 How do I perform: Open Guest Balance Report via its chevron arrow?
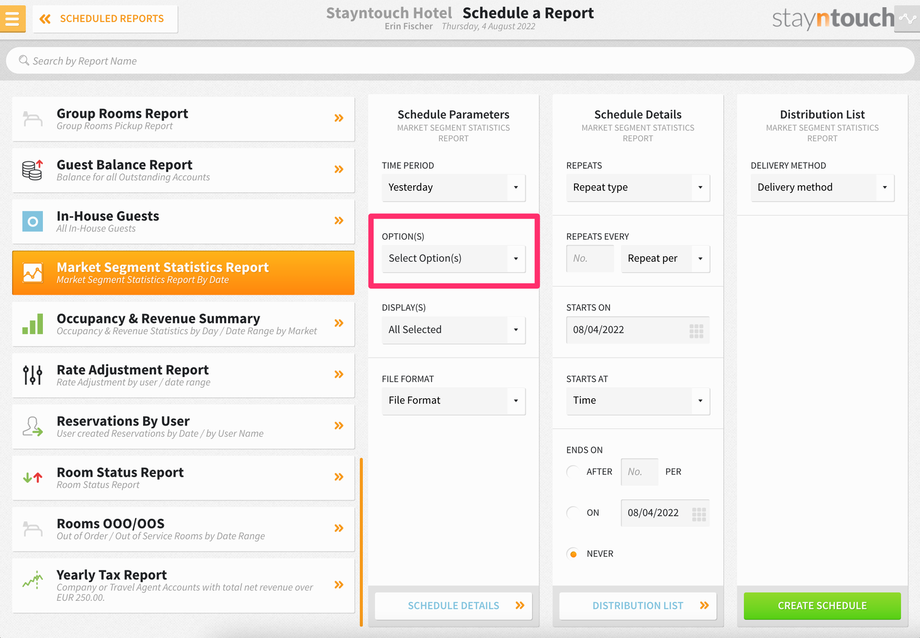coord(339,169)
